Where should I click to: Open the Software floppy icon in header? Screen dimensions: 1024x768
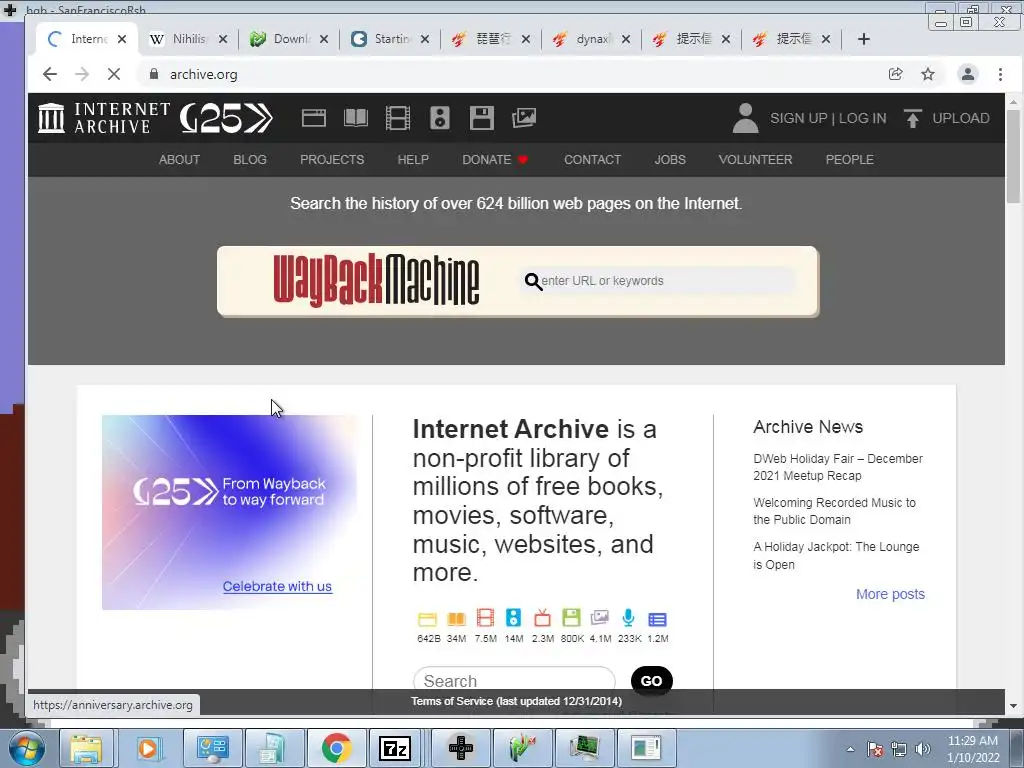pos(482,118)
